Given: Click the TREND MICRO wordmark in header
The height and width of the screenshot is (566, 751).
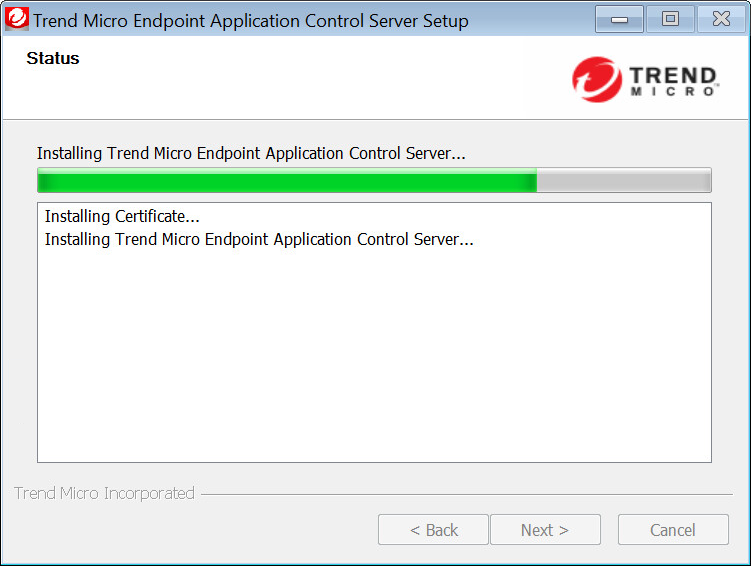Looking at the screenshot, I should tap(674, 81).
